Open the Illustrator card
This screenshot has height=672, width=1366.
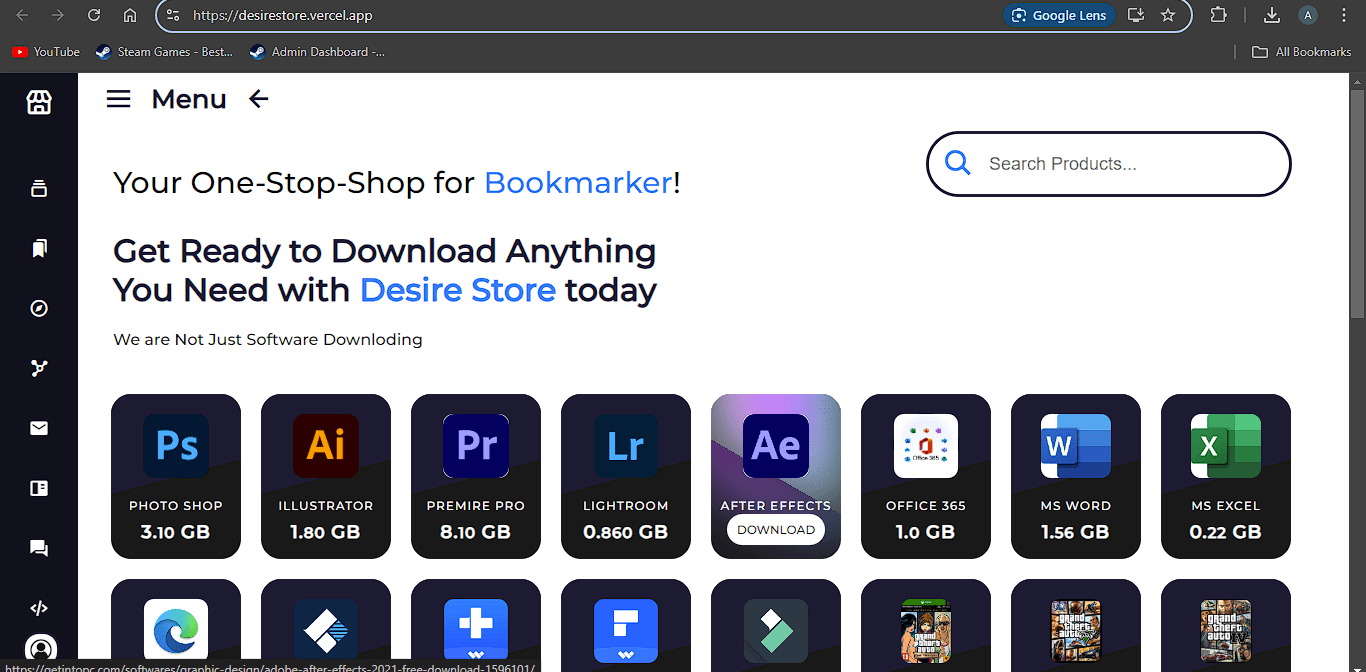[x=326, y=476]
